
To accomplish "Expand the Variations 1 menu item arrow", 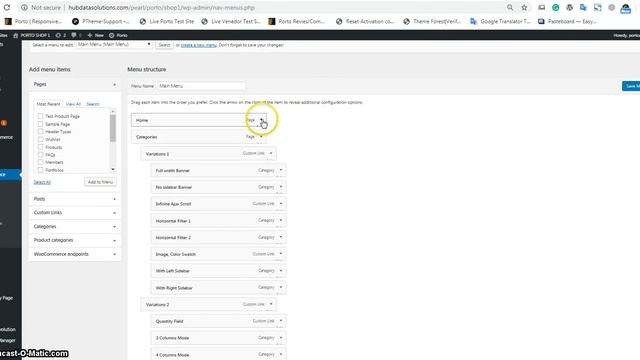I will click(x=271, y=153).
